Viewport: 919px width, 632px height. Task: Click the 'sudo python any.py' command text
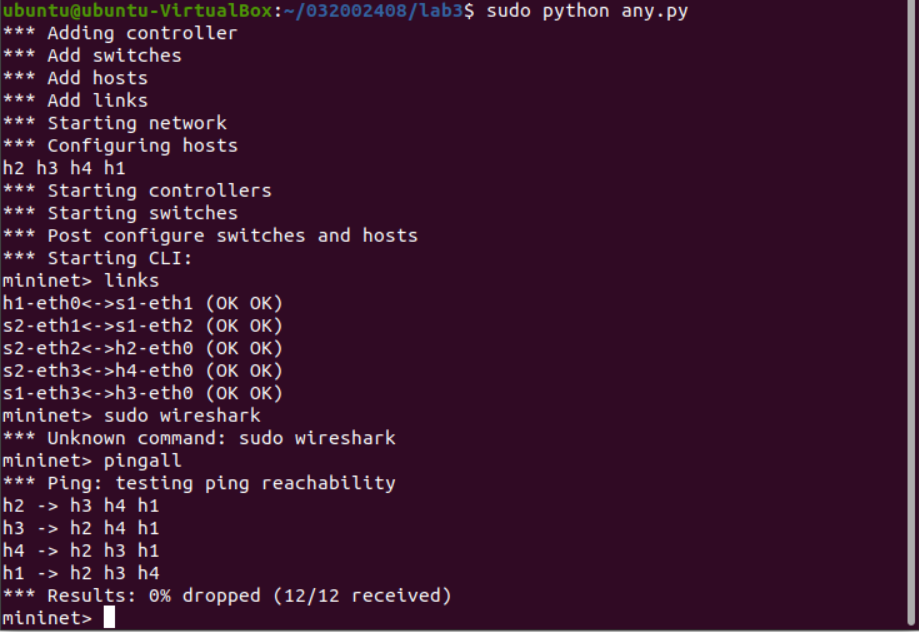pos(588,11)
